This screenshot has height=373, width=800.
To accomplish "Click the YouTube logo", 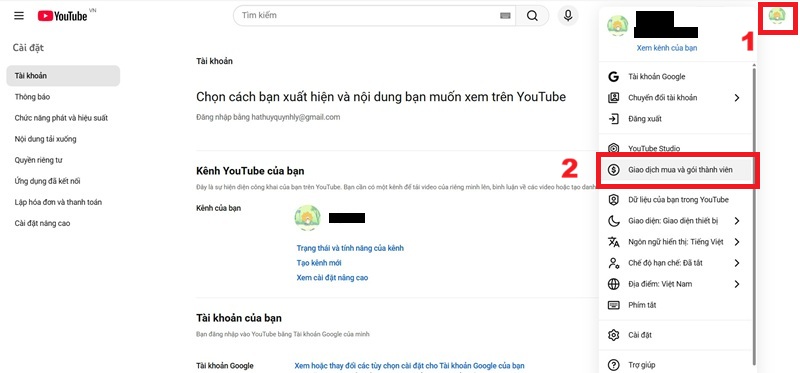I will pyautogui.click(x=63, y=16).
